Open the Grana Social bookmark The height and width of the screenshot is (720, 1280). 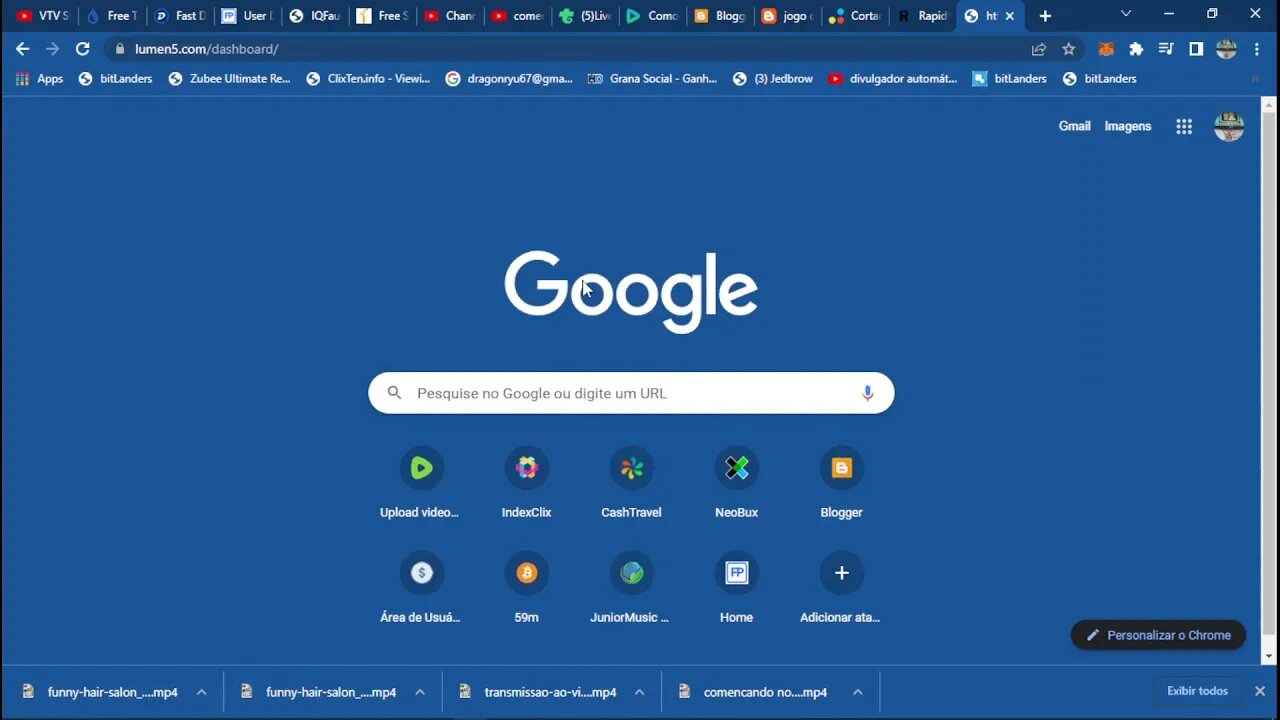click(x=652, y=78)
